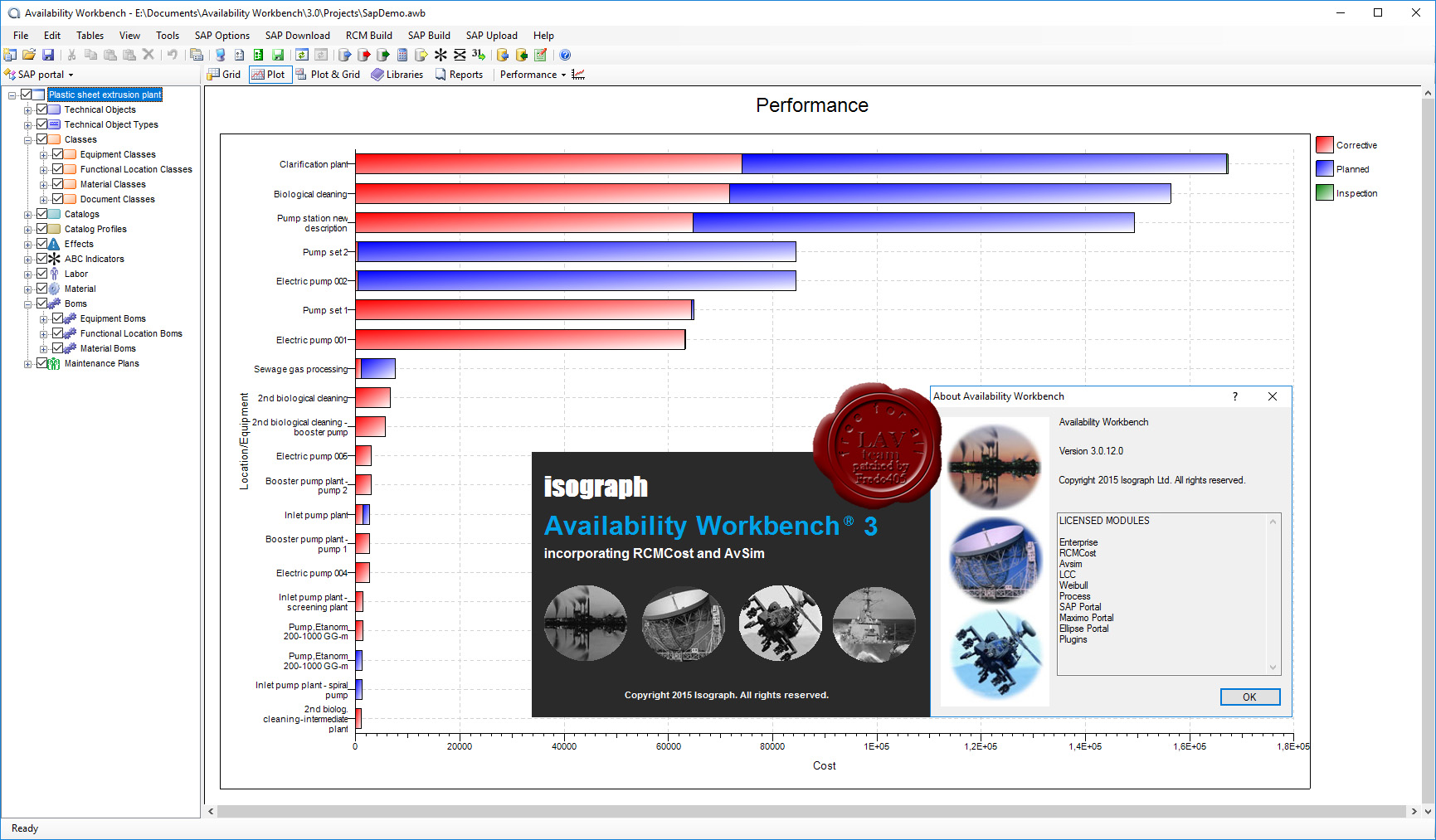This screenshot has height=840, width=1436.
Task: Click the licensed modules list down arrow
Action: point(1273,667)
